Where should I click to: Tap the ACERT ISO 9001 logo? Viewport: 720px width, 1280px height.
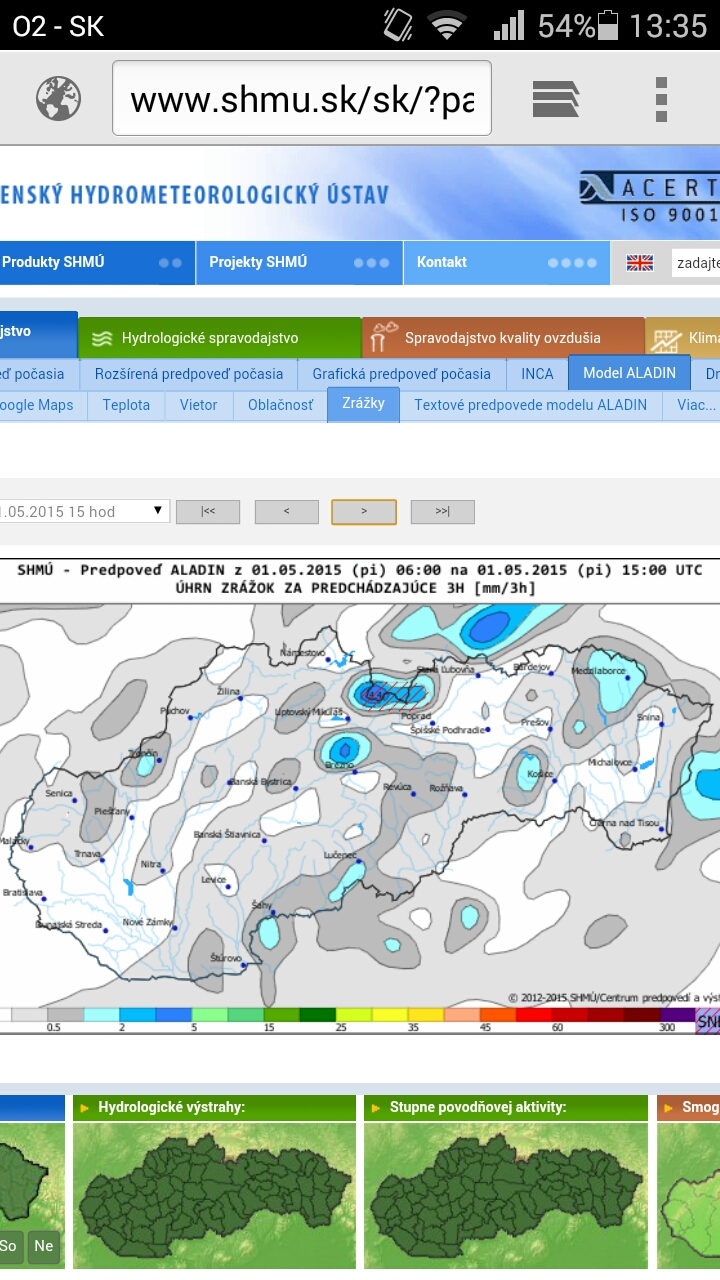click(x=650, y=197)
